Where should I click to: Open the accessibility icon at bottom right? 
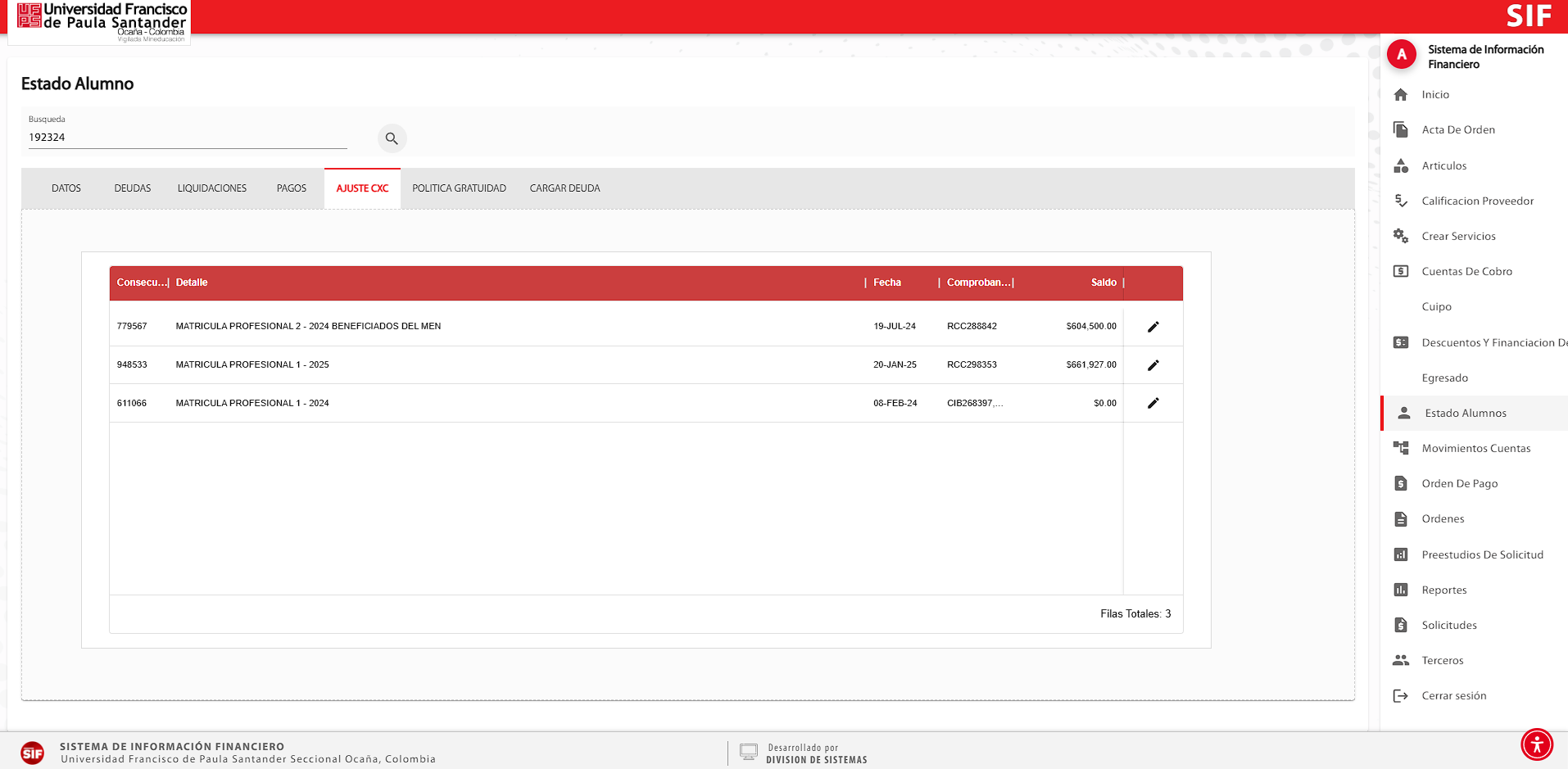tap(1537, 744)
